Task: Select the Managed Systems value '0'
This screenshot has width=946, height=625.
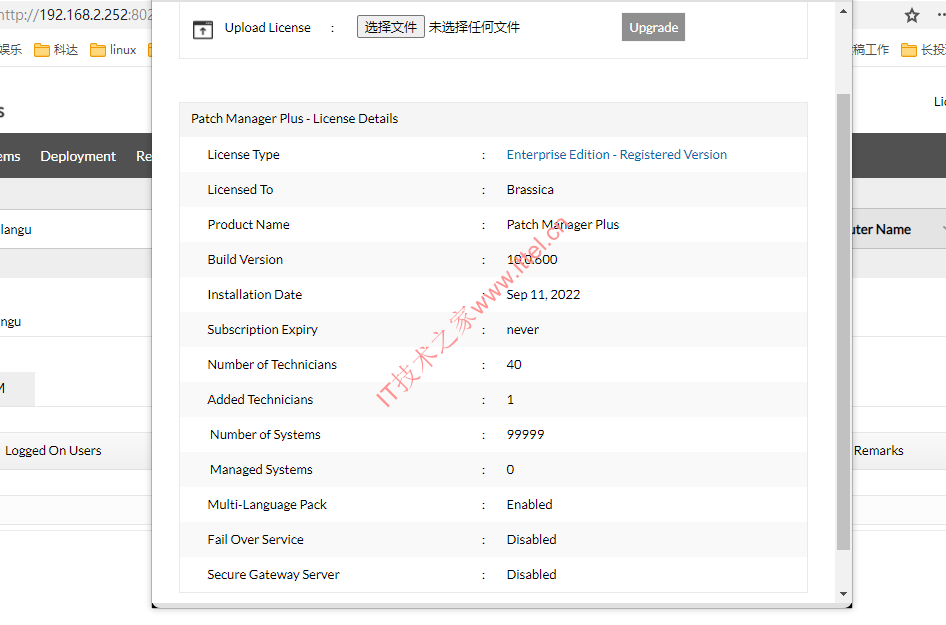Action: tap(510, 469)
